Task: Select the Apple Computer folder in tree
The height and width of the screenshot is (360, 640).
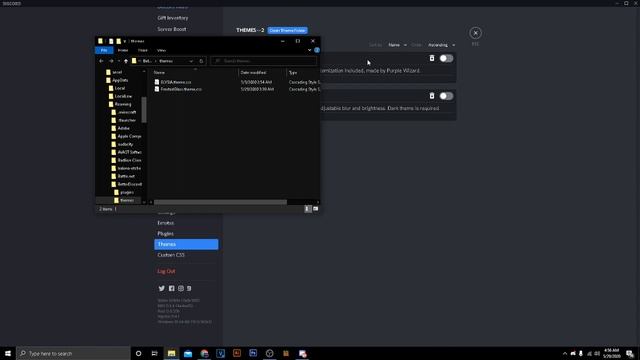Action: click(x=126, y=136)
